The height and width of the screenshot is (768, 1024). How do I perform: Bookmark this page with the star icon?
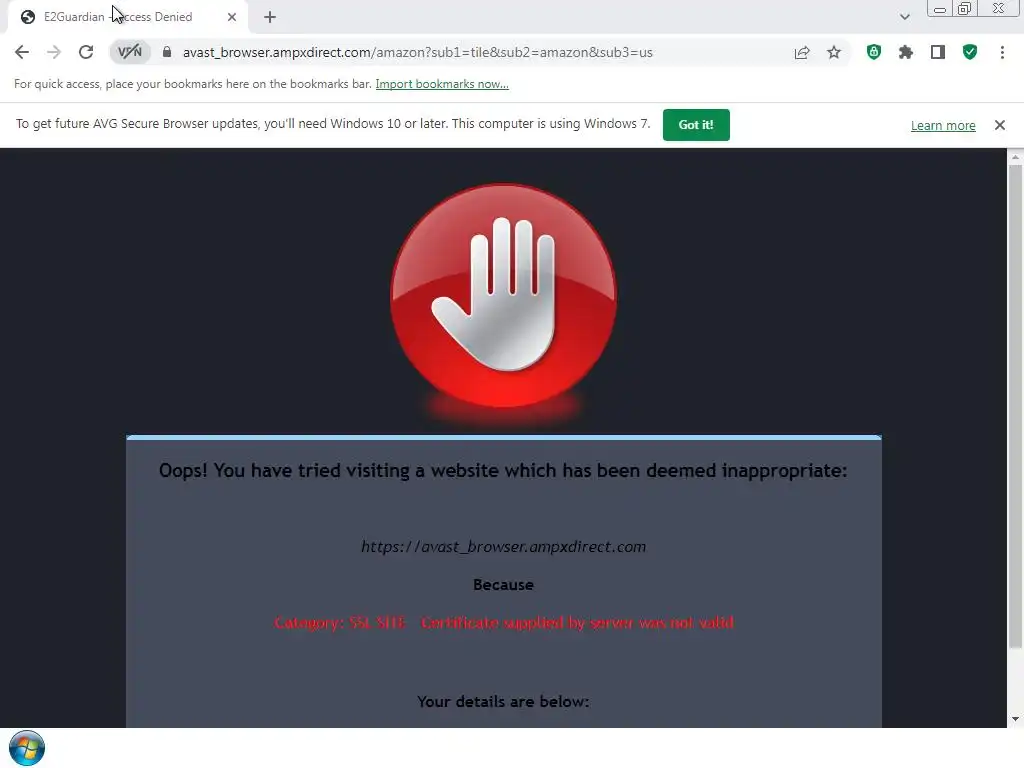coord(834,52)
